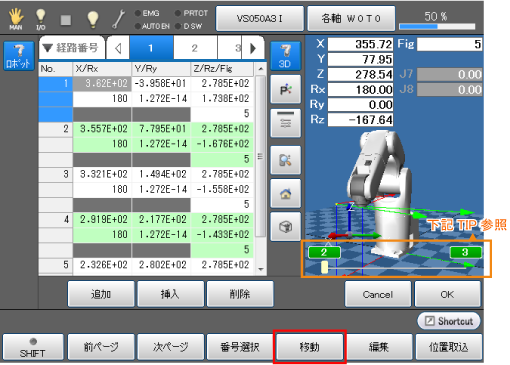Click the Fig value field 5
This screenshot has width=510, height=365.
click(x=449, y=44)
